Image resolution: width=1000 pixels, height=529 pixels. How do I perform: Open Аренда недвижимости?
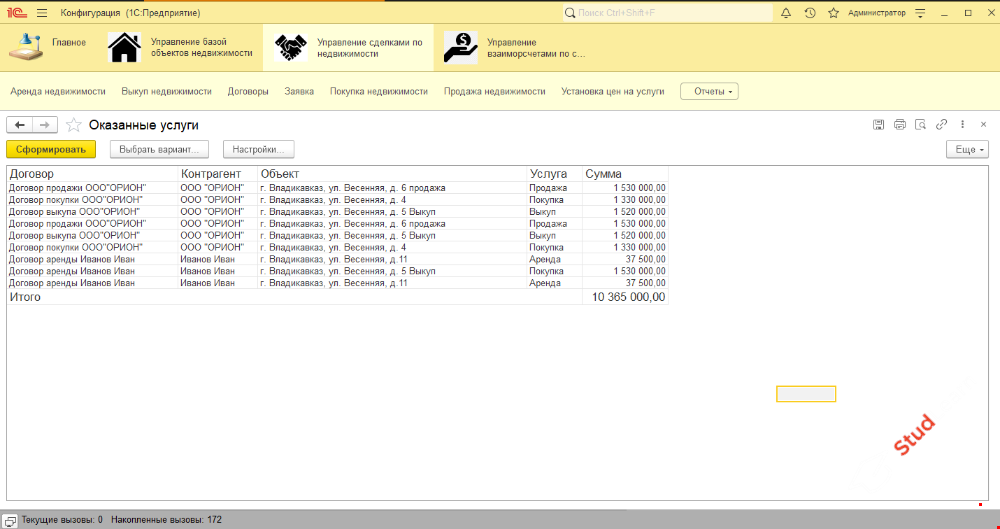[x=58, y=91]
